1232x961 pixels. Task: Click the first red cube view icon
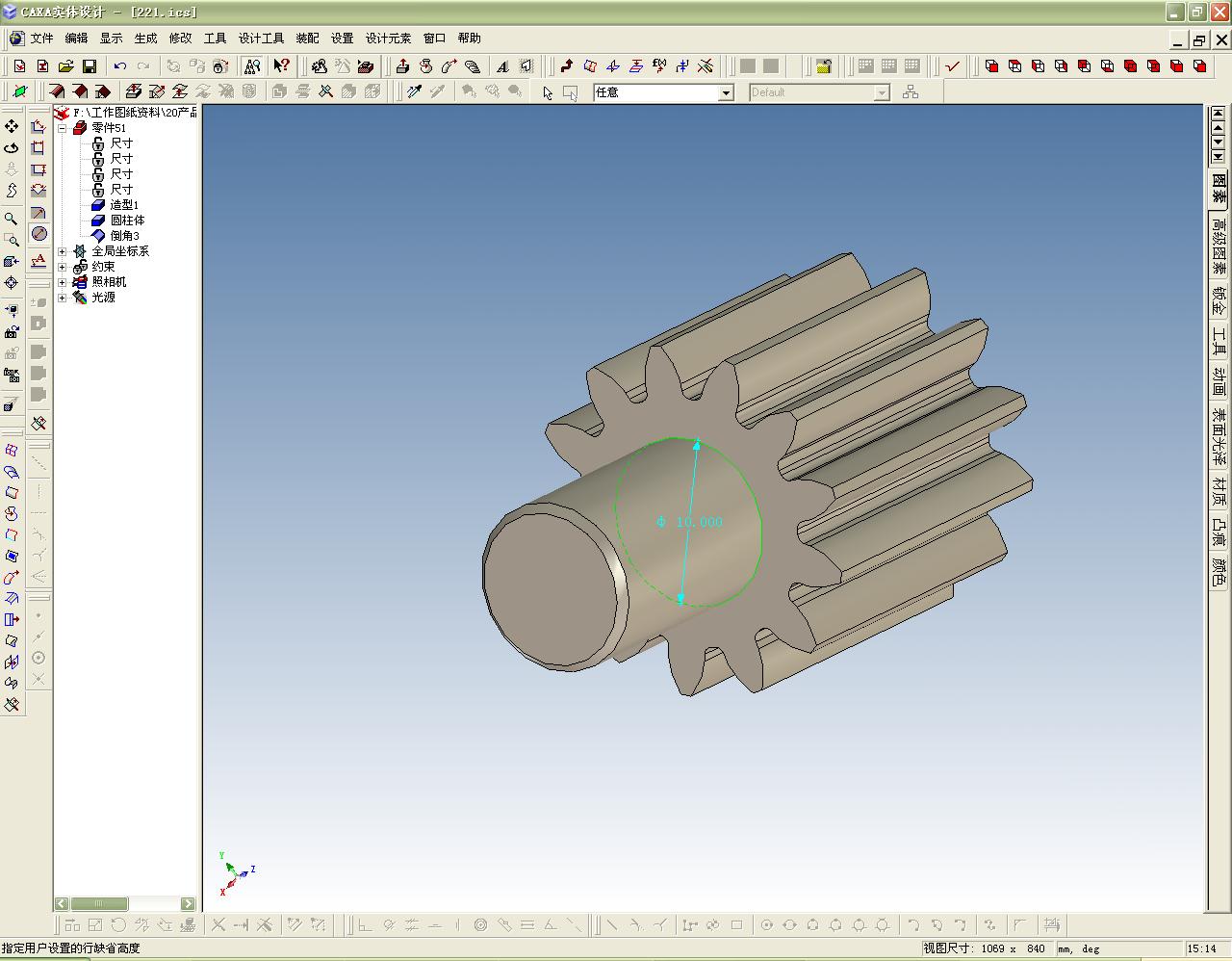991,66
